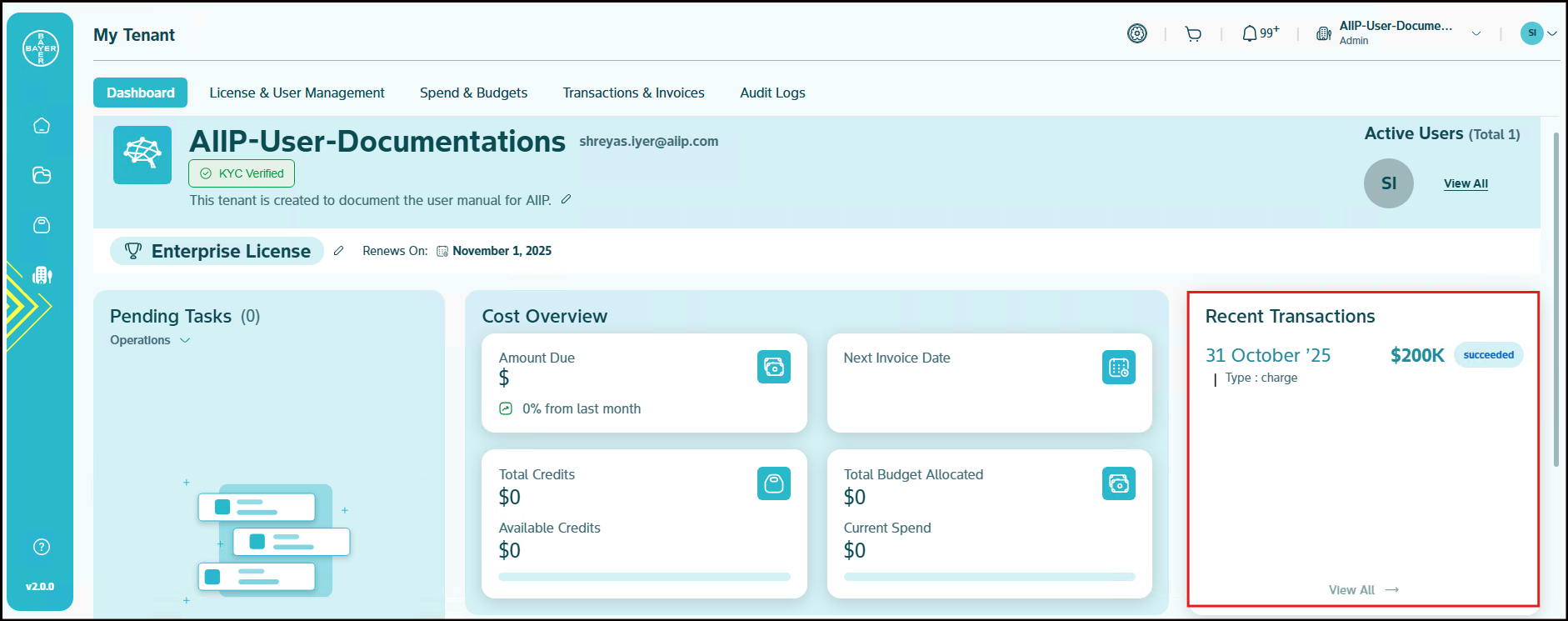
Task: Click View All in Recent Transactions
Action: (x=1362, y=590)
